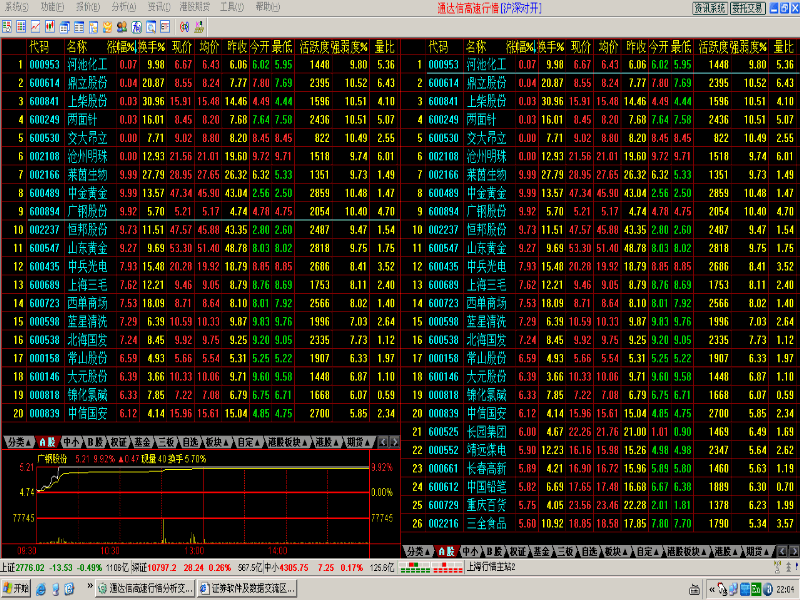Open 证券软件及数据交流区 taskbar item

click(x=248, y=589)
